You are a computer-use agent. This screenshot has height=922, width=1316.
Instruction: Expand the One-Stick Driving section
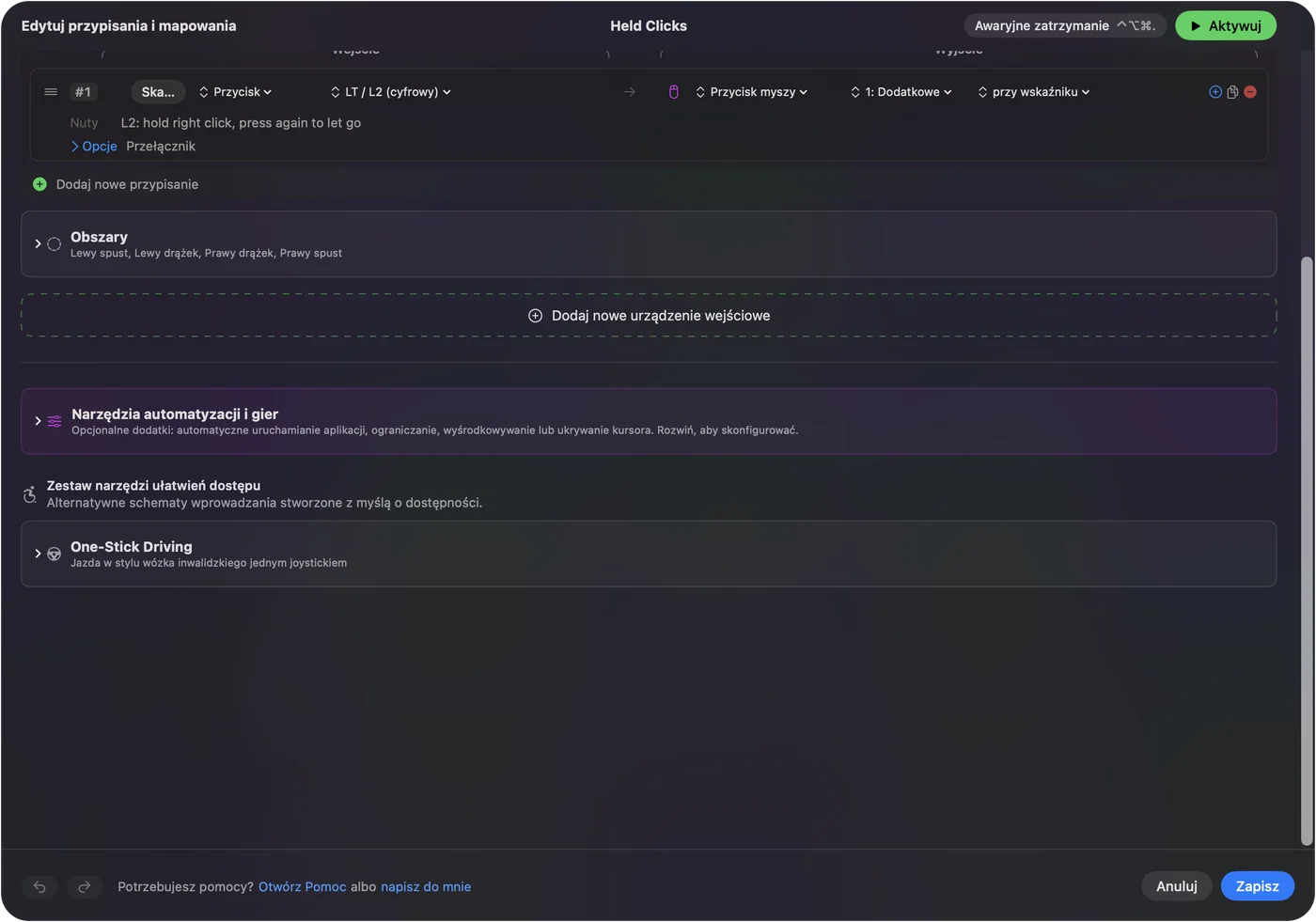click(38, 555)
